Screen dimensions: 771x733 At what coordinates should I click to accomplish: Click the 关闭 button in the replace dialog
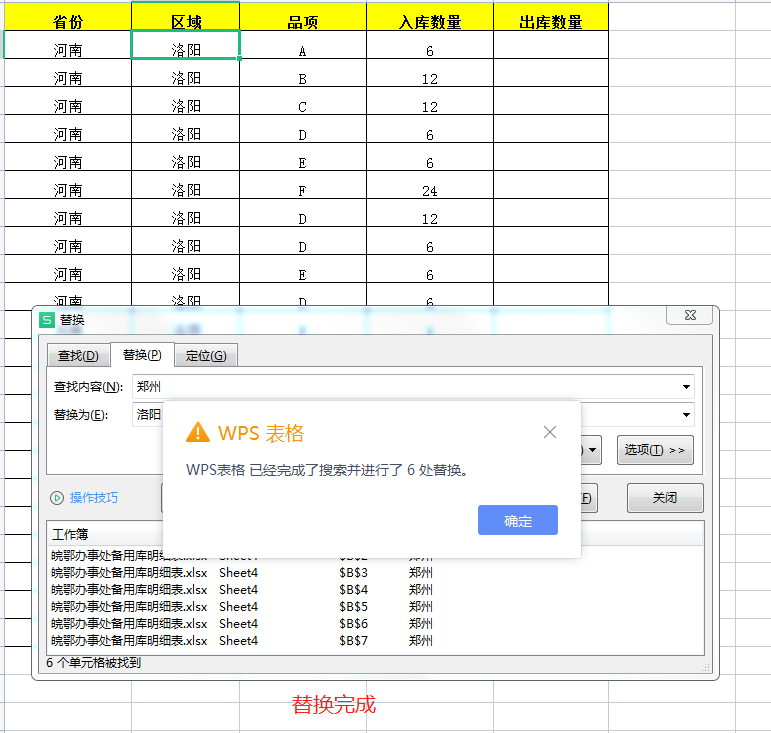665,498
